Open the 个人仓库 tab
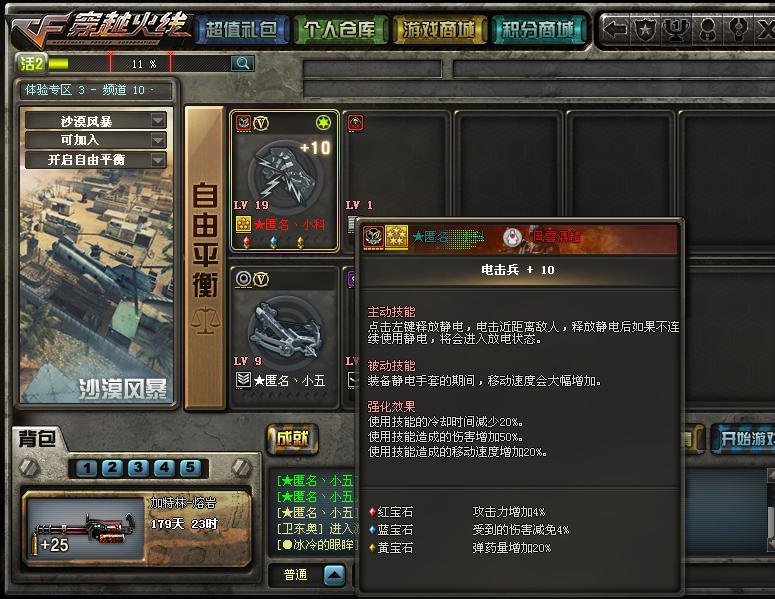Viewport: 775px width, 599px height. 340,30
